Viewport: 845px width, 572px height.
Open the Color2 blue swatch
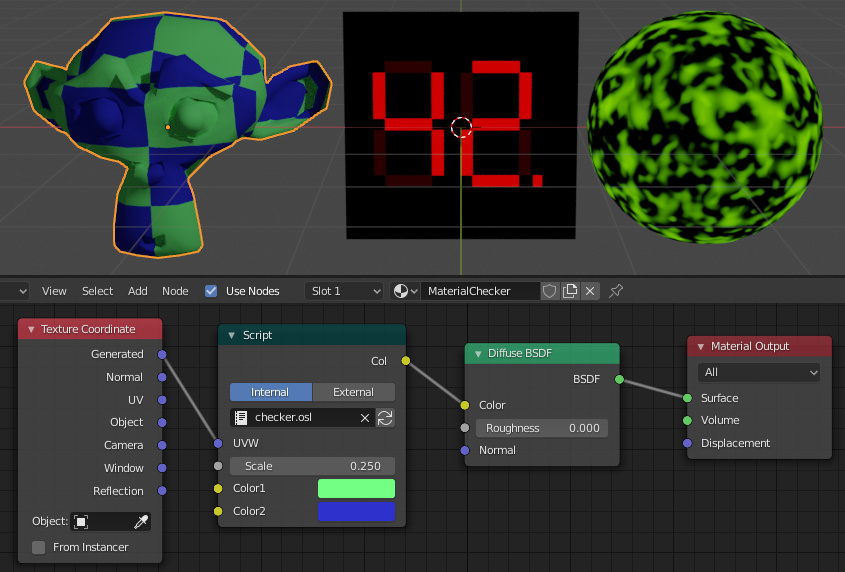(356, 512)
